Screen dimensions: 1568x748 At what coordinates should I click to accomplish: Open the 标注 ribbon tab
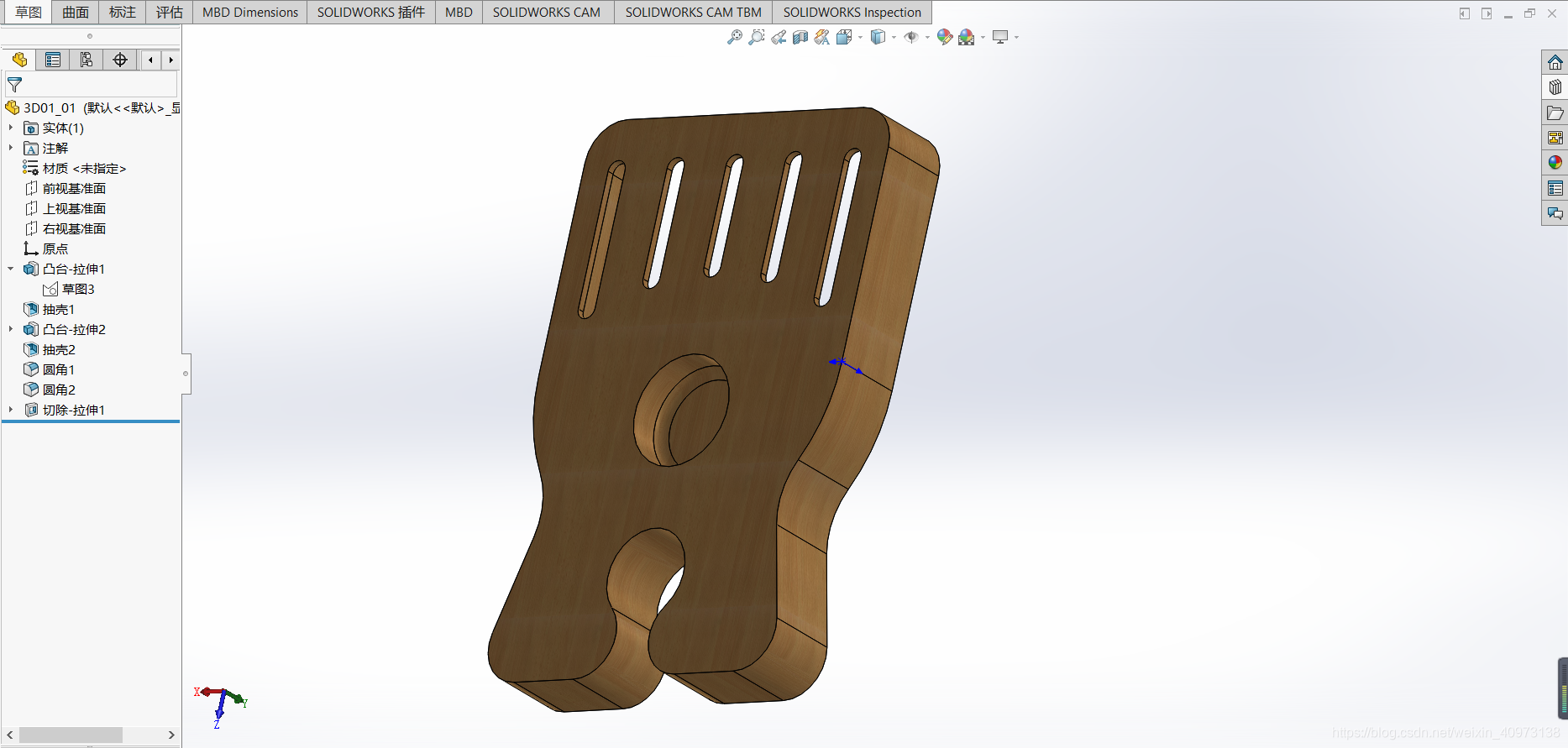click(x=123, y=12)
